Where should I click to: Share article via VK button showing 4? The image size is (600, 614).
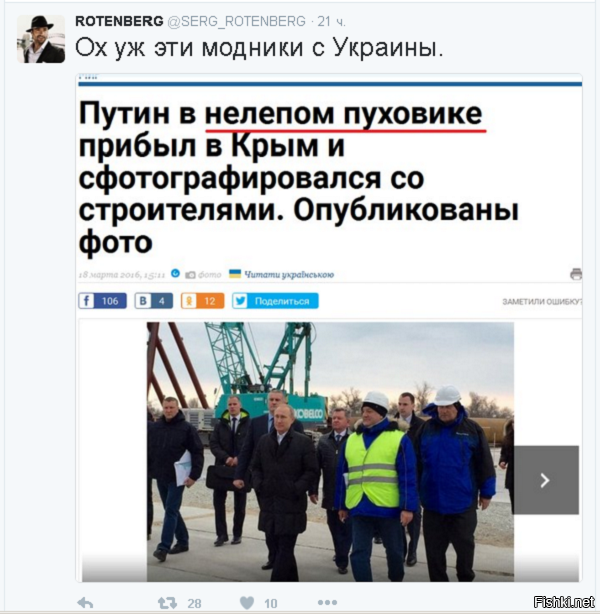pyautogui.click(x=154, y=301)
